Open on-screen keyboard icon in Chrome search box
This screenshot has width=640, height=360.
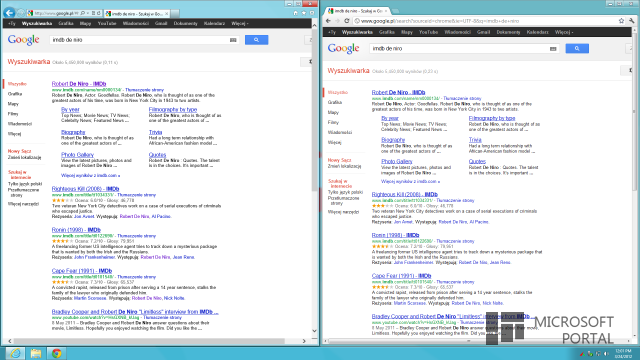click(x=553, y=49)
